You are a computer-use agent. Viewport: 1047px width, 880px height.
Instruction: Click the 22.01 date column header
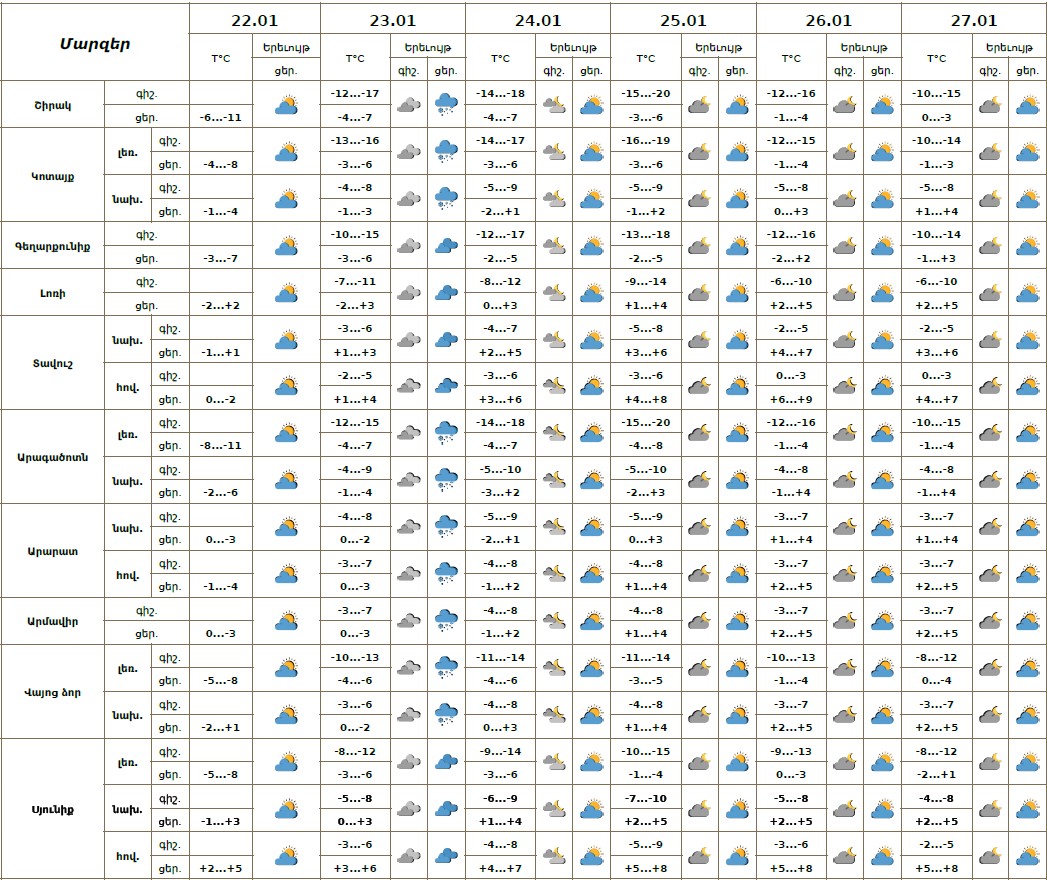pyautogui.click(x=255, y=20)
